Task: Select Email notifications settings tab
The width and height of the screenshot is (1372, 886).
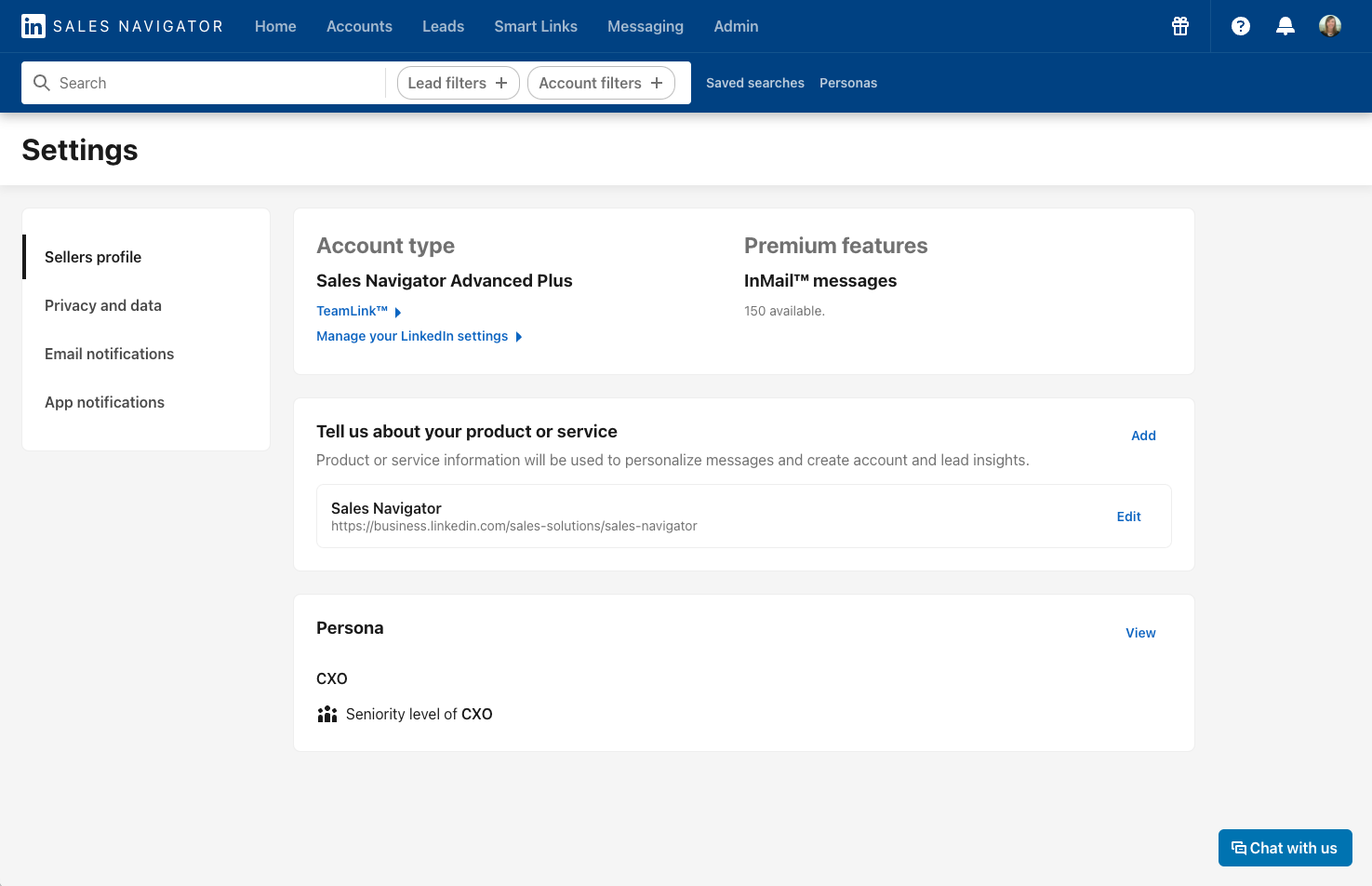Action: coord(146,354)
